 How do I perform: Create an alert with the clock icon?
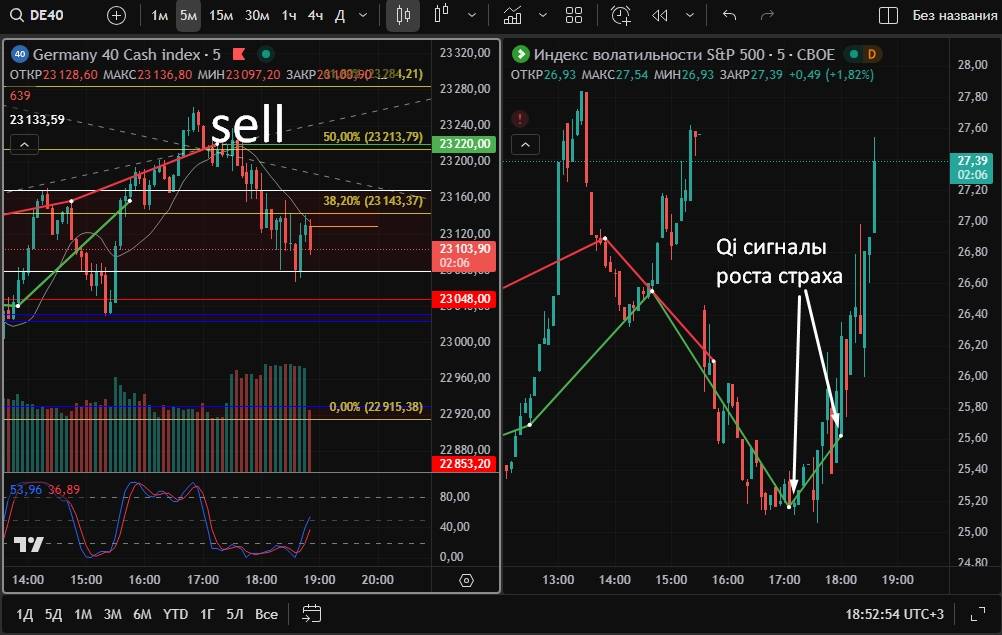(621, 15)
